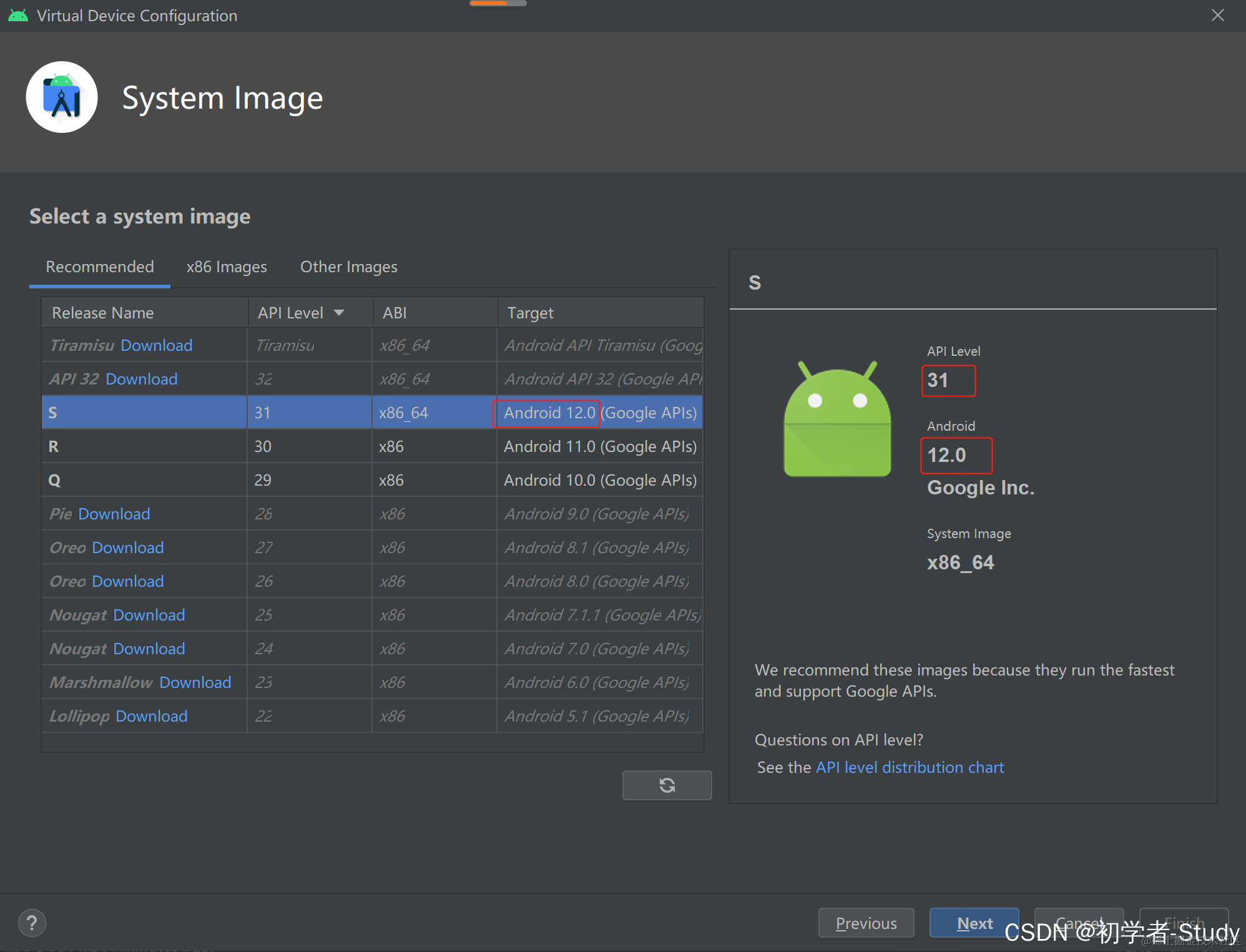Switch to the x86 Images tab
Image resolution: width=1246 pixels, height=952 pixels.
pyautogui.click(x=227, y=267)
